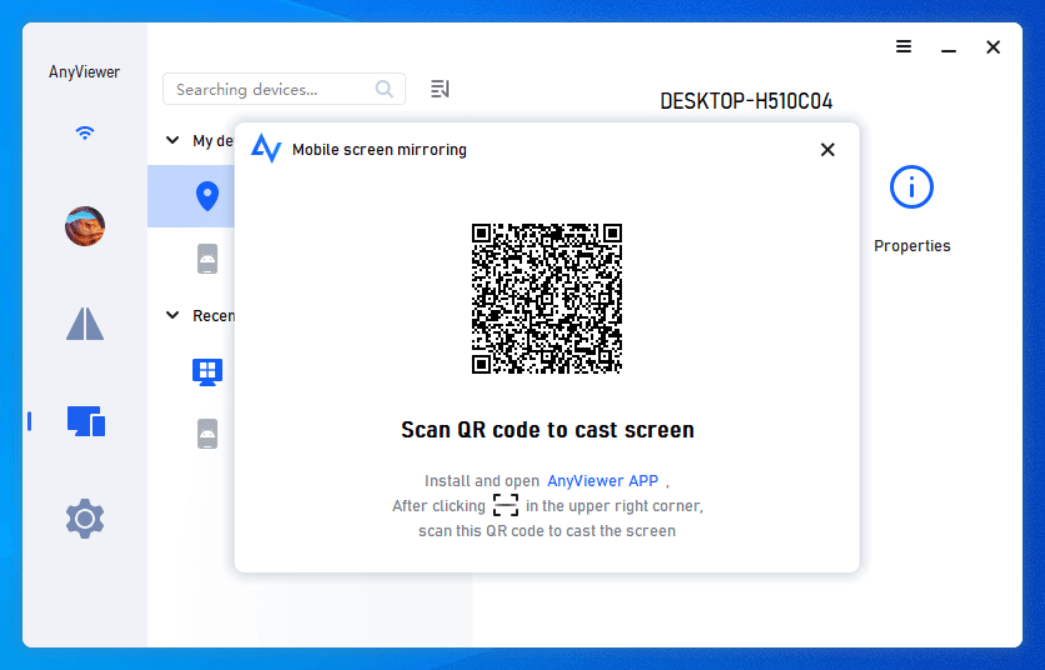Open the Settings gear in sidebar
The width and height of the screenshot is (1045, 670).
point(84,518)
